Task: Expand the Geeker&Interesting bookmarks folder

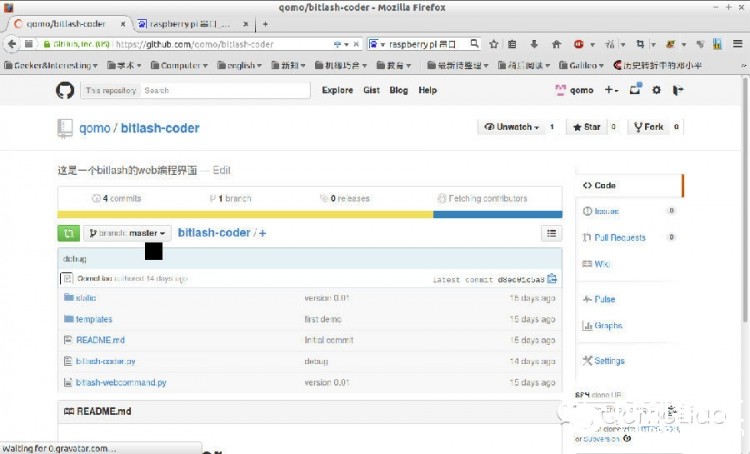Action: (50, 65)
